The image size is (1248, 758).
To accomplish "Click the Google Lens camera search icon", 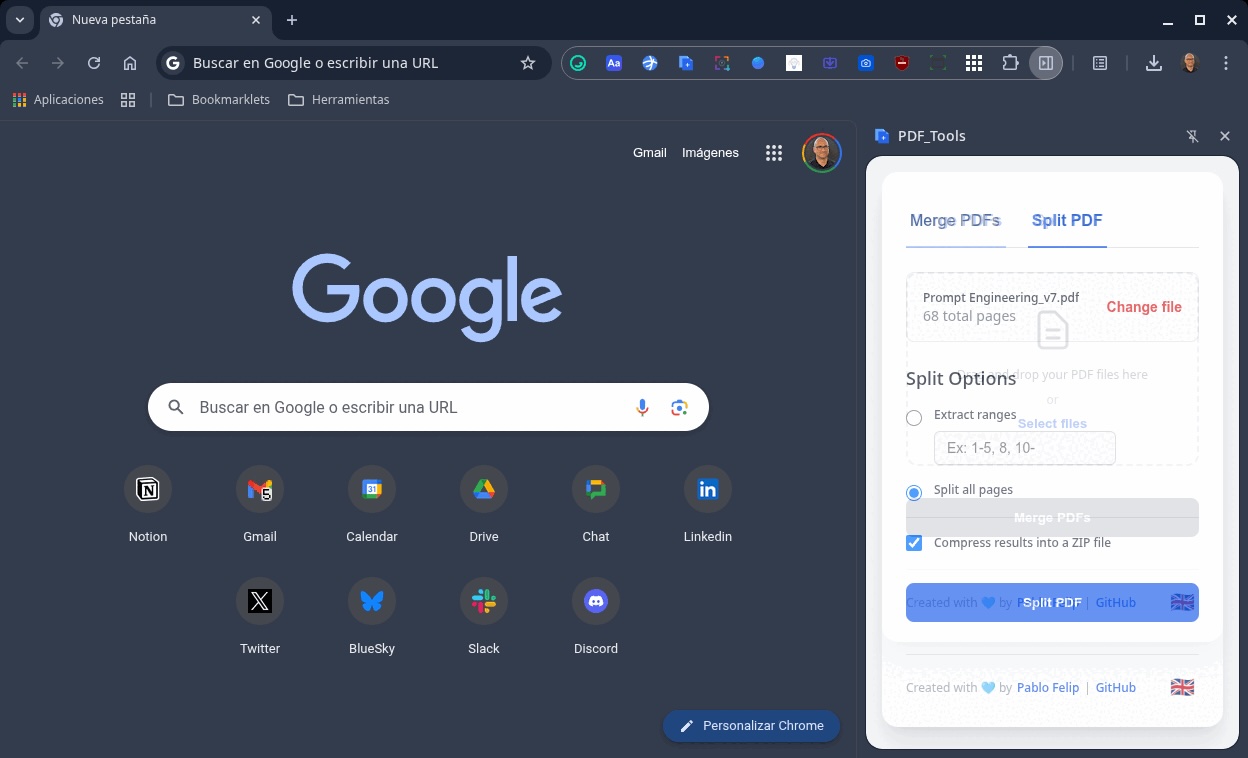I will [x=679, y=407].
